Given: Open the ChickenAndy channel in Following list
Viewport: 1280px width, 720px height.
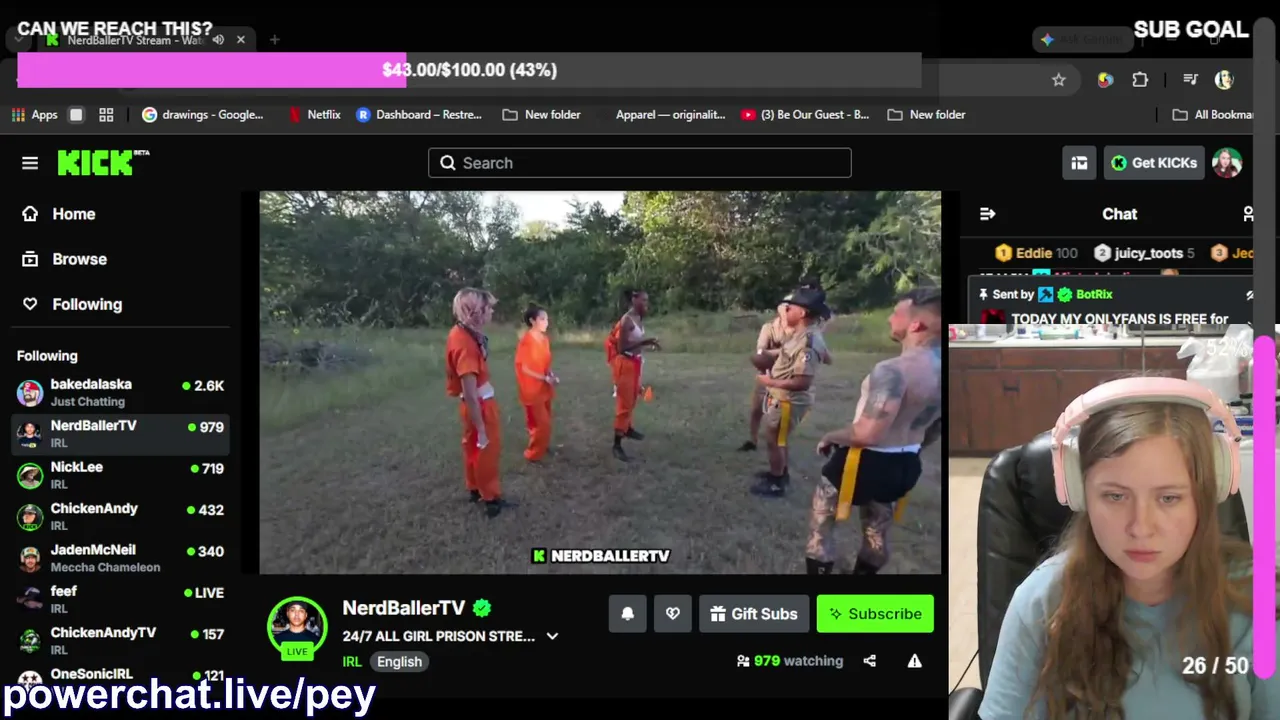Looking at the screenshot, I should click(x=120, y=517).
